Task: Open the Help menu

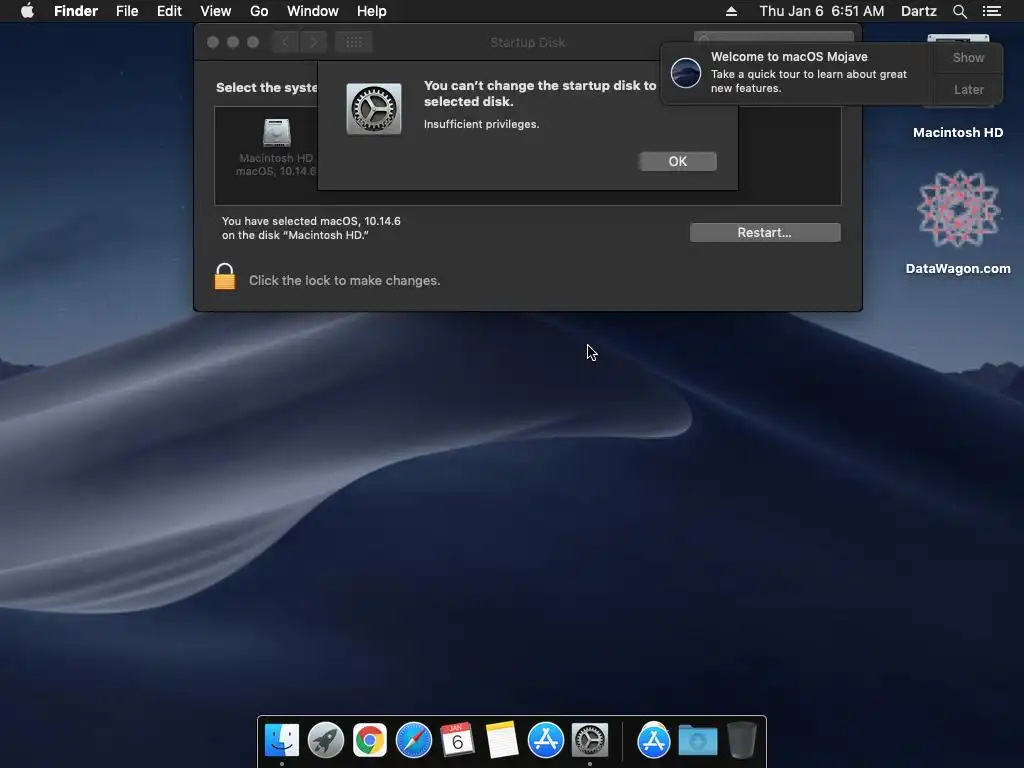Action: click(372, 11)
